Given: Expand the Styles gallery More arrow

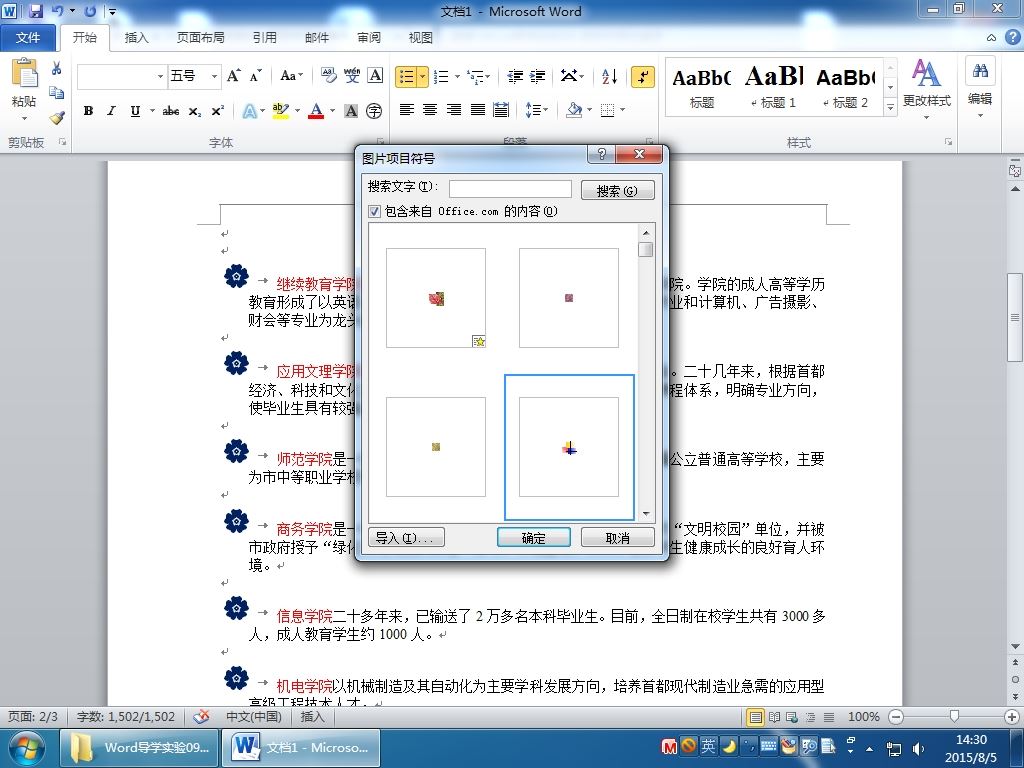Looking at the screenshot, I should [889, 106].
